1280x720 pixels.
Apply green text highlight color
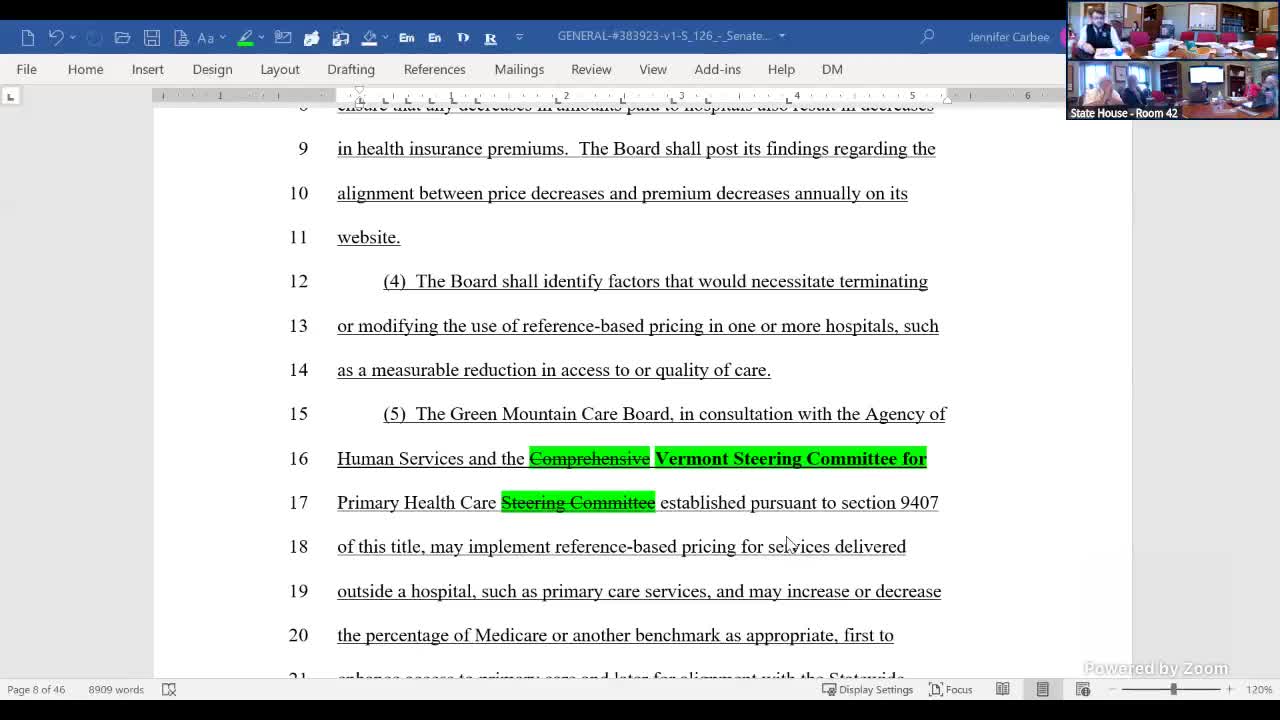pyautogui.click(x=245, y=37)
